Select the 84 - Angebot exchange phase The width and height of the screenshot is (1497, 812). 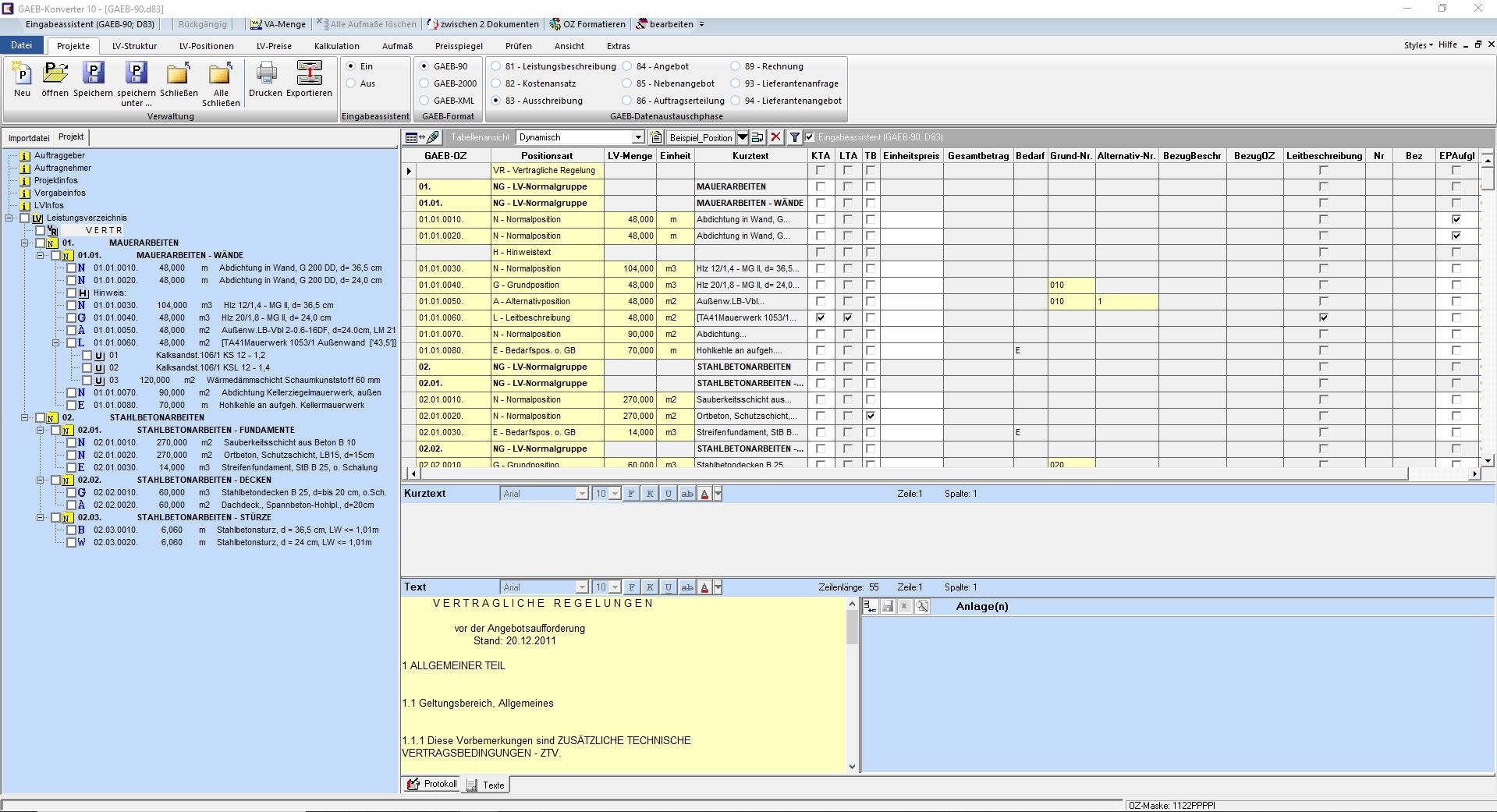pyautogui.click(x=627, y=66)
